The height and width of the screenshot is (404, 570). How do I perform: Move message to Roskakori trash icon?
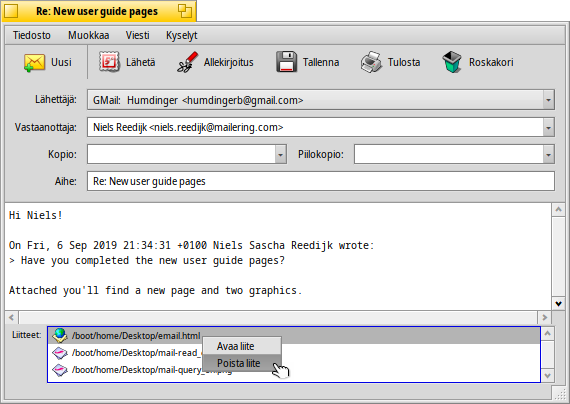coord(452,62)
